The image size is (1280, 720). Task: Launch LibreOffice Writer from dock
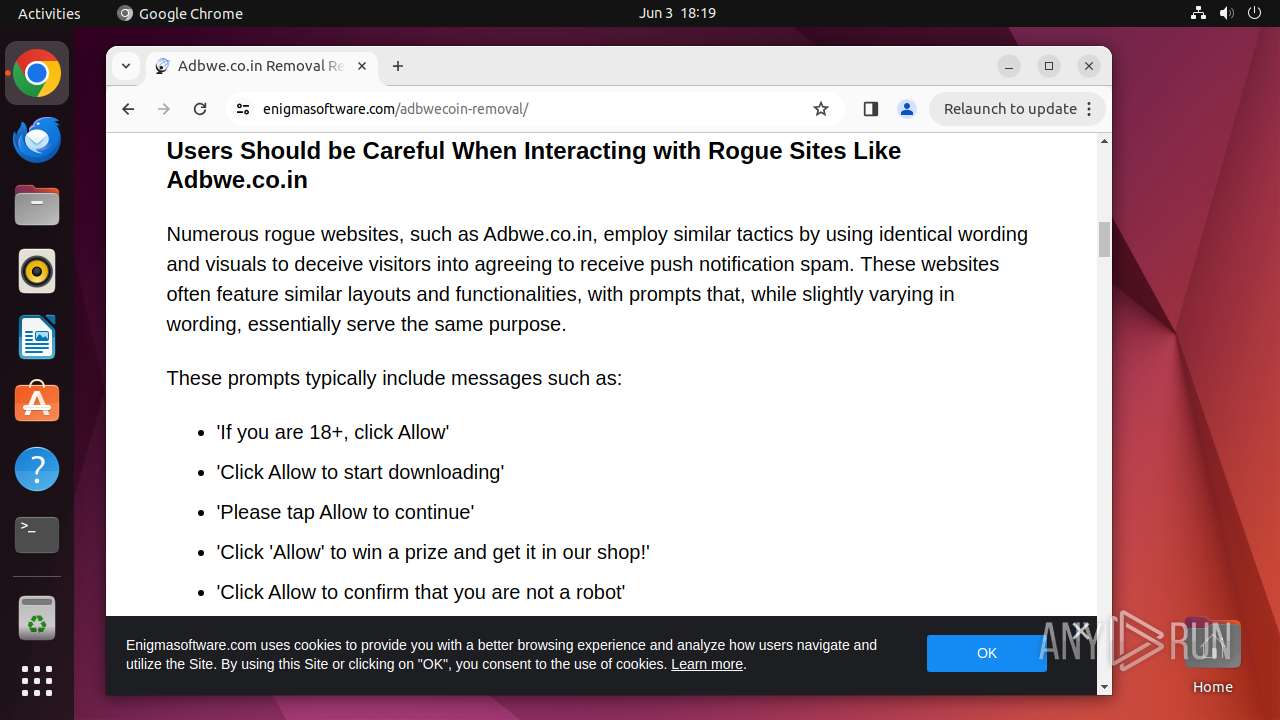click(x=37, y=337)
